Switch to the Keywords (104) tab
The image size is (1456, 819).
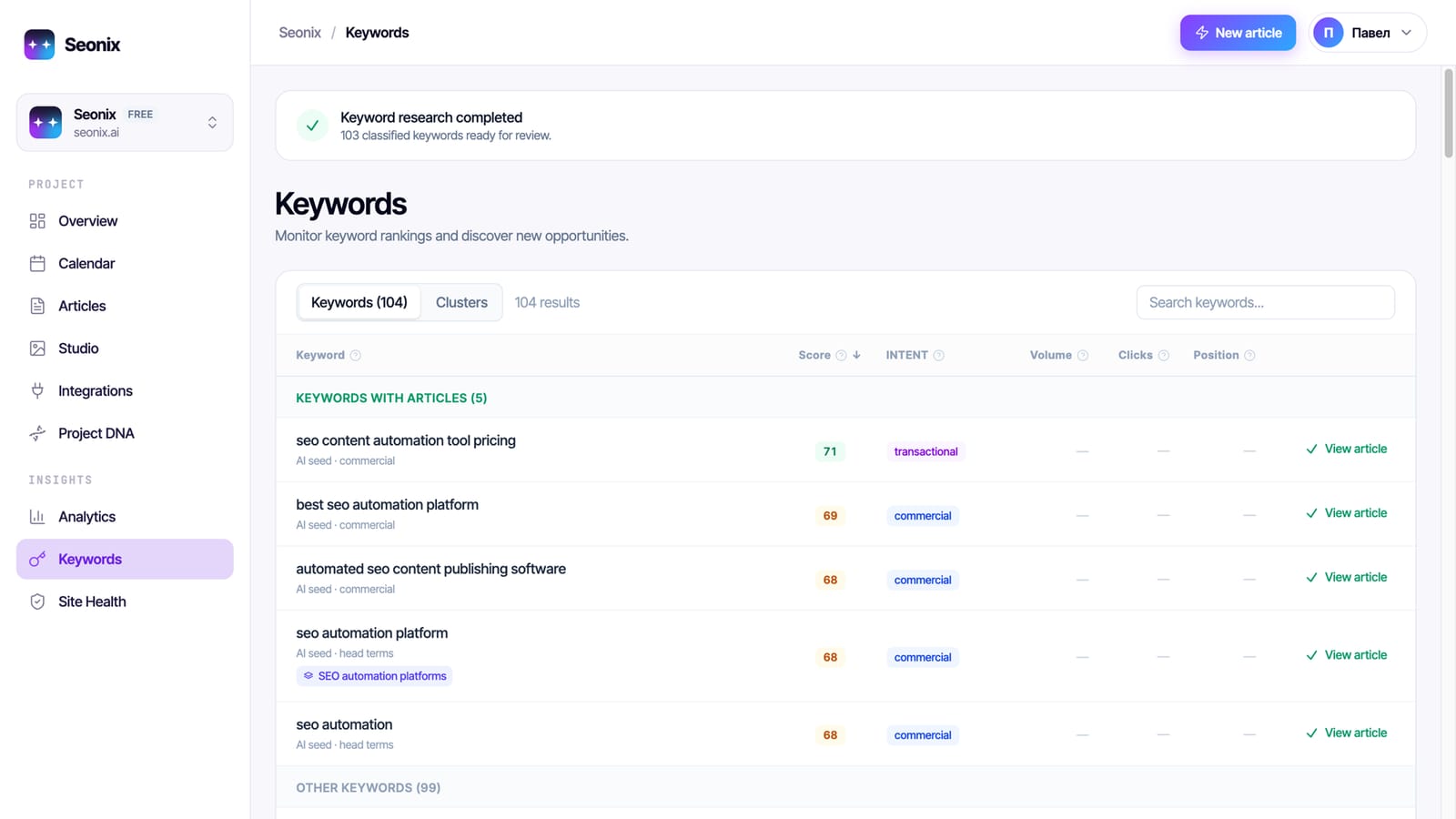[359, 302]
